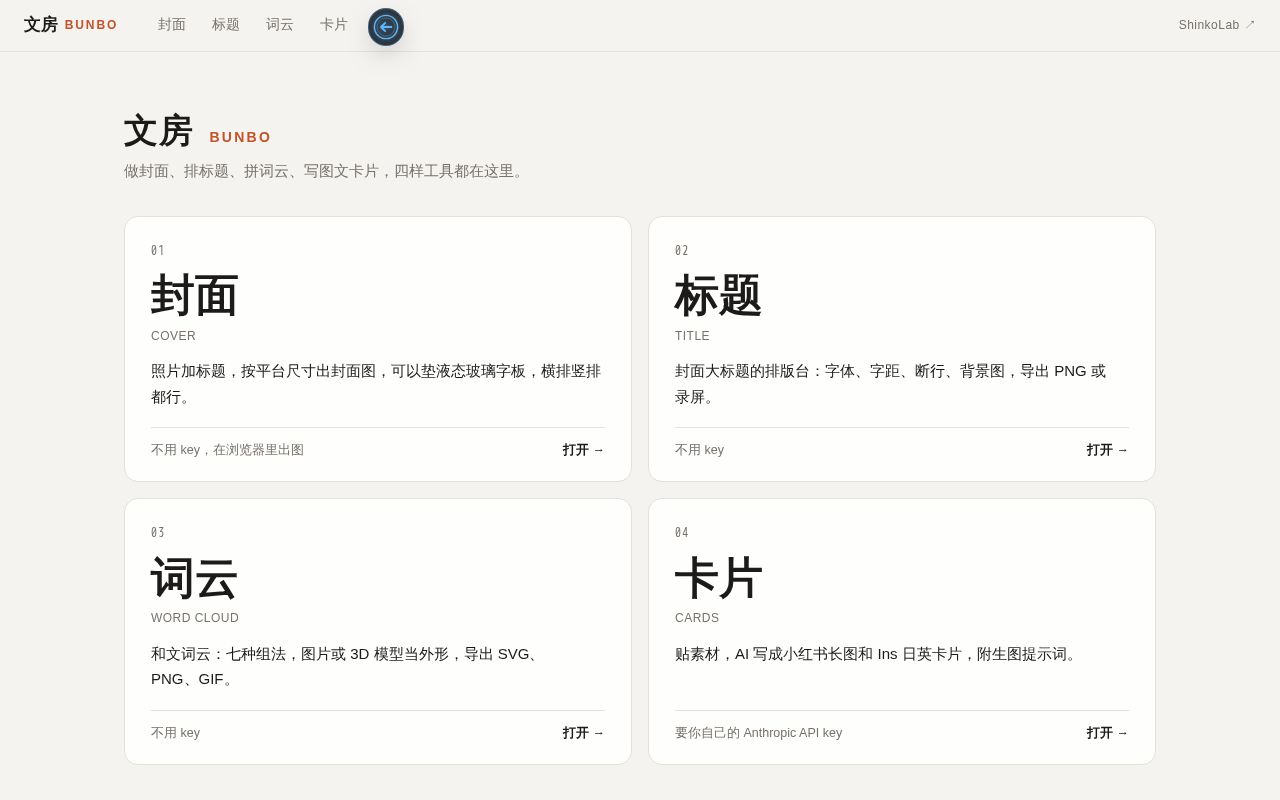Click description starting 封面大标题的排版台
1280x800 pixels.
tap(891, 384)
